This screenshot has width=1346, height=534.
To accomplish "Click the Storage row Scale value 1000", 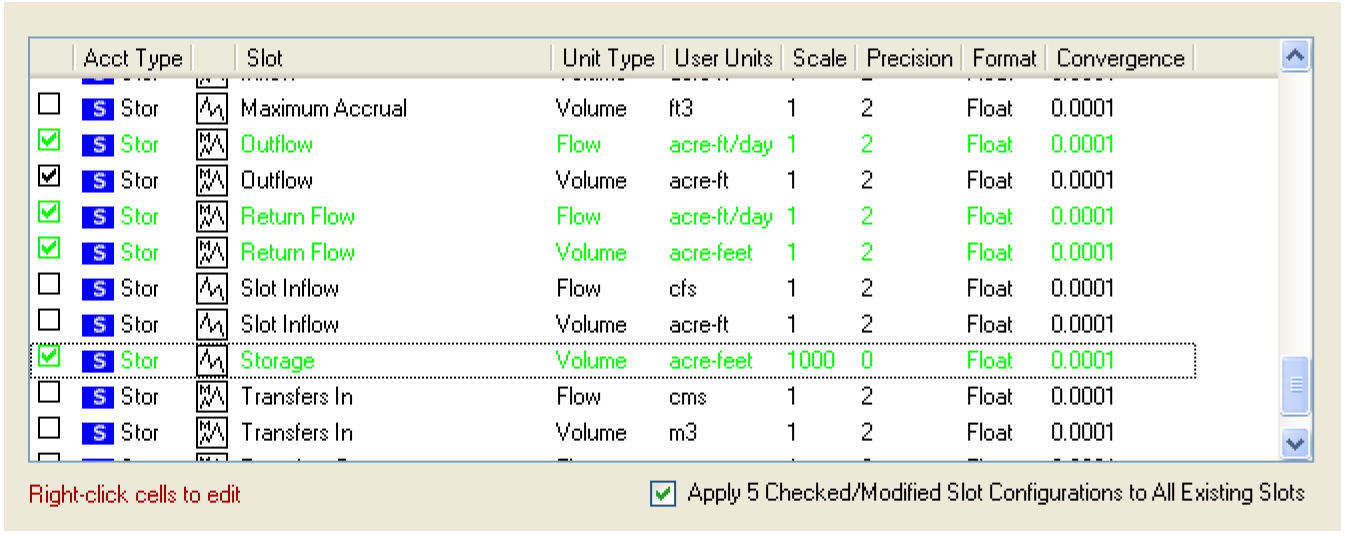I will coord(811,361).
